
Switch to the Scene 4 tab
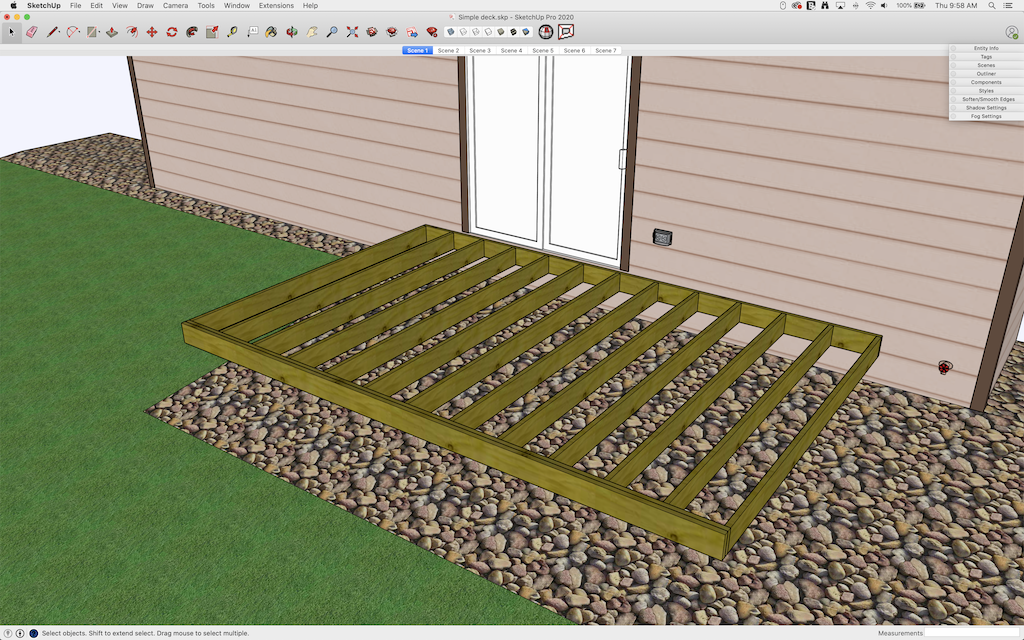tap(511, 50)
